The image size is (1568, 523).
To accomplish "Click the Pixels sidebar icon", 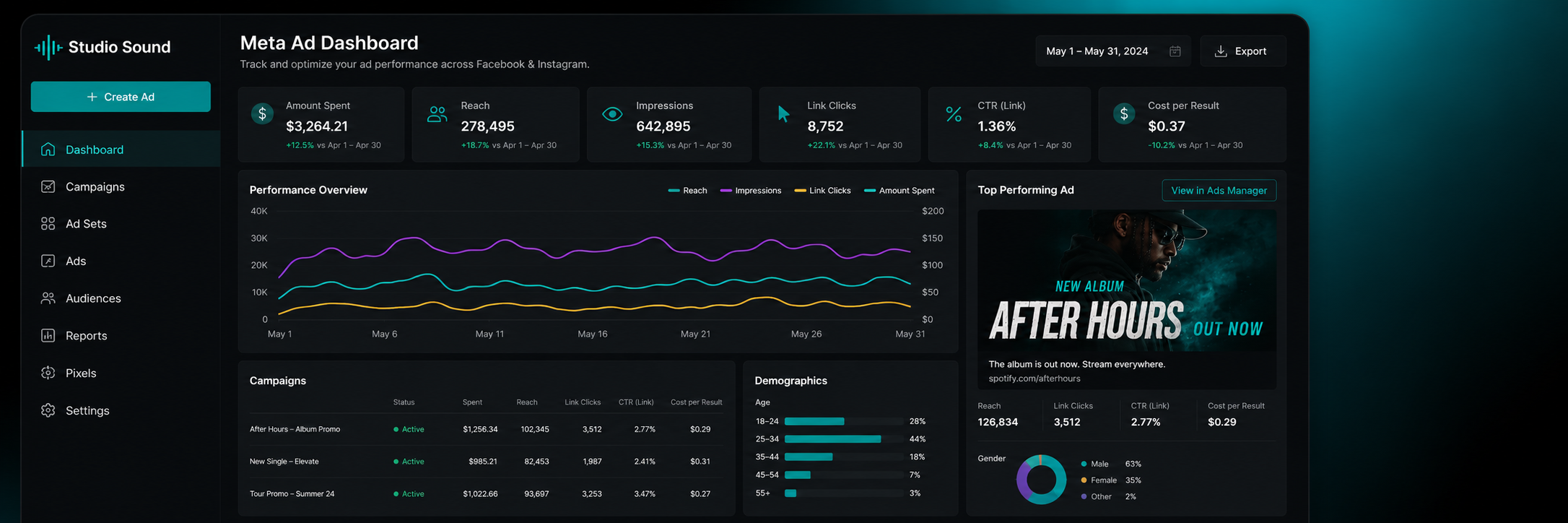I will point(48,373).
